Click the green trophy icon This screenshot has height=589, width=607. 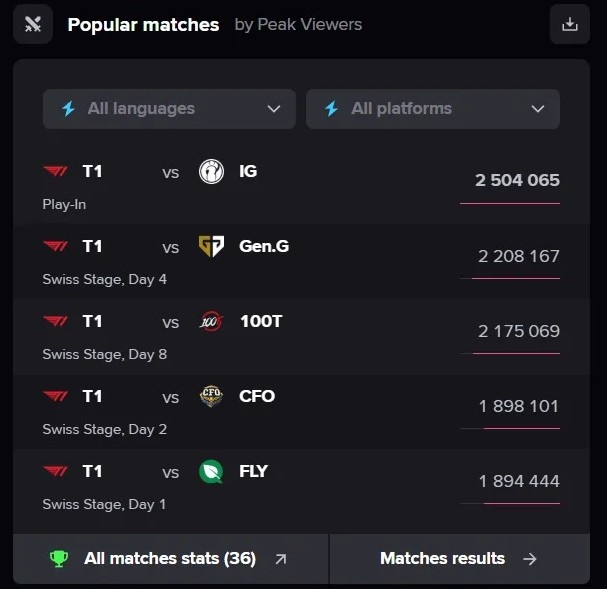(x=60, y=559)
